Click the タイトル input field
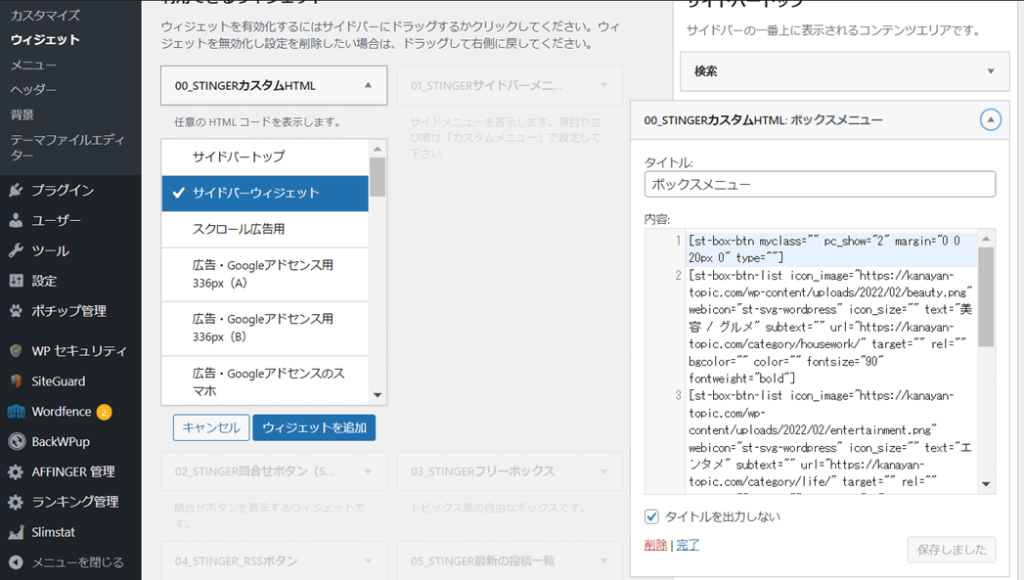This screenshot has width=1024, height=580. click(x=820, y=185)
